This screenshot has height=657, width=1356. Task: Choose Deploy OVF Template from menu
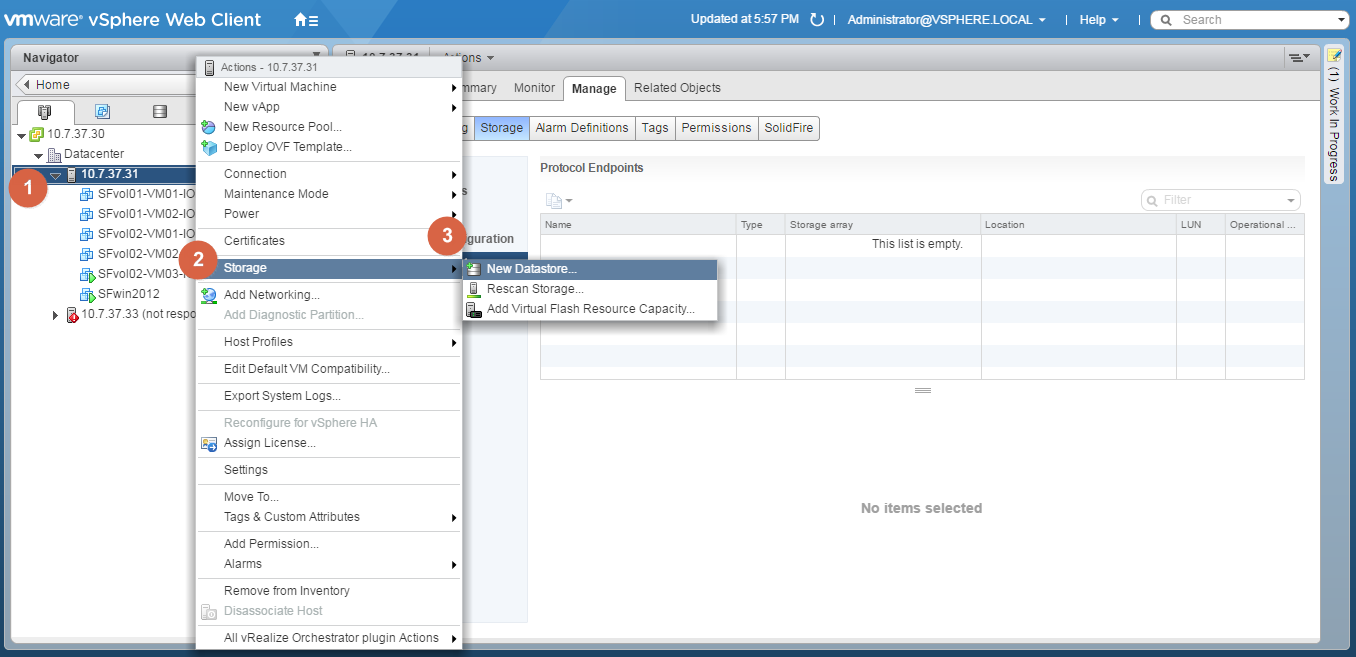click(x=329, y=147)
